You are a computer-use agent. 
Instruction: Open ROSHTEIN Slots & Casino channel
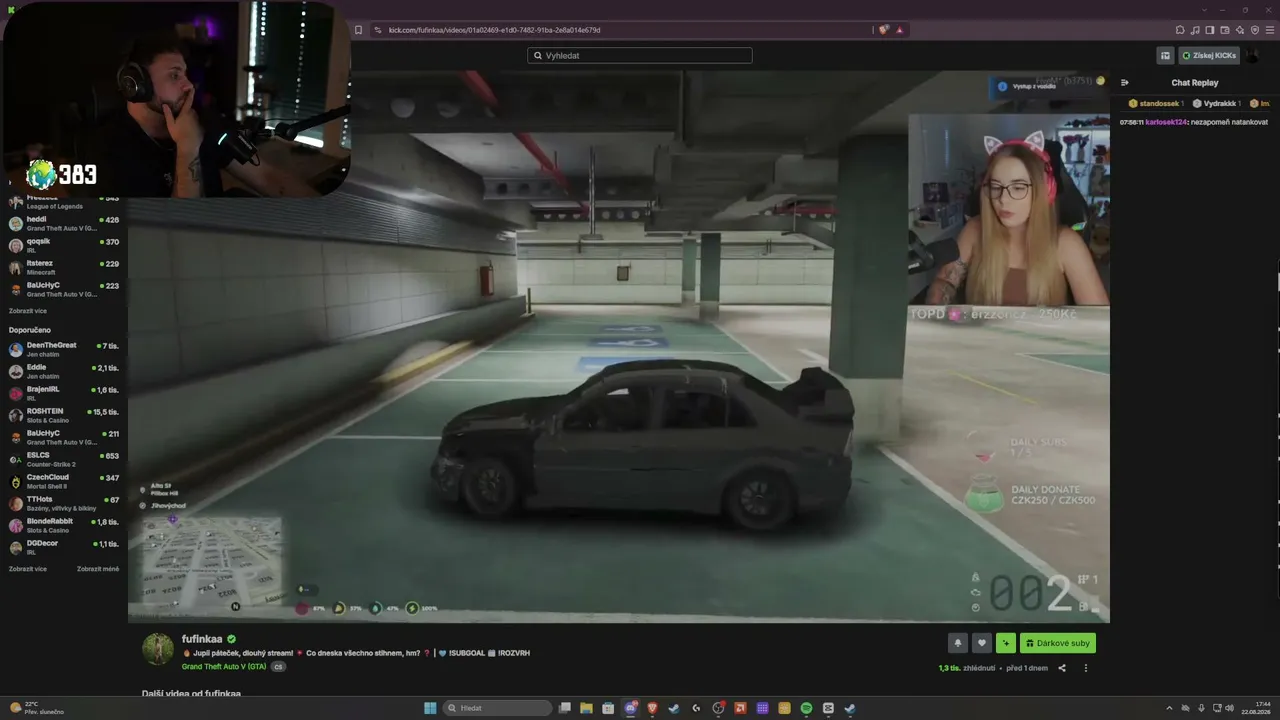tap(64, 415)
